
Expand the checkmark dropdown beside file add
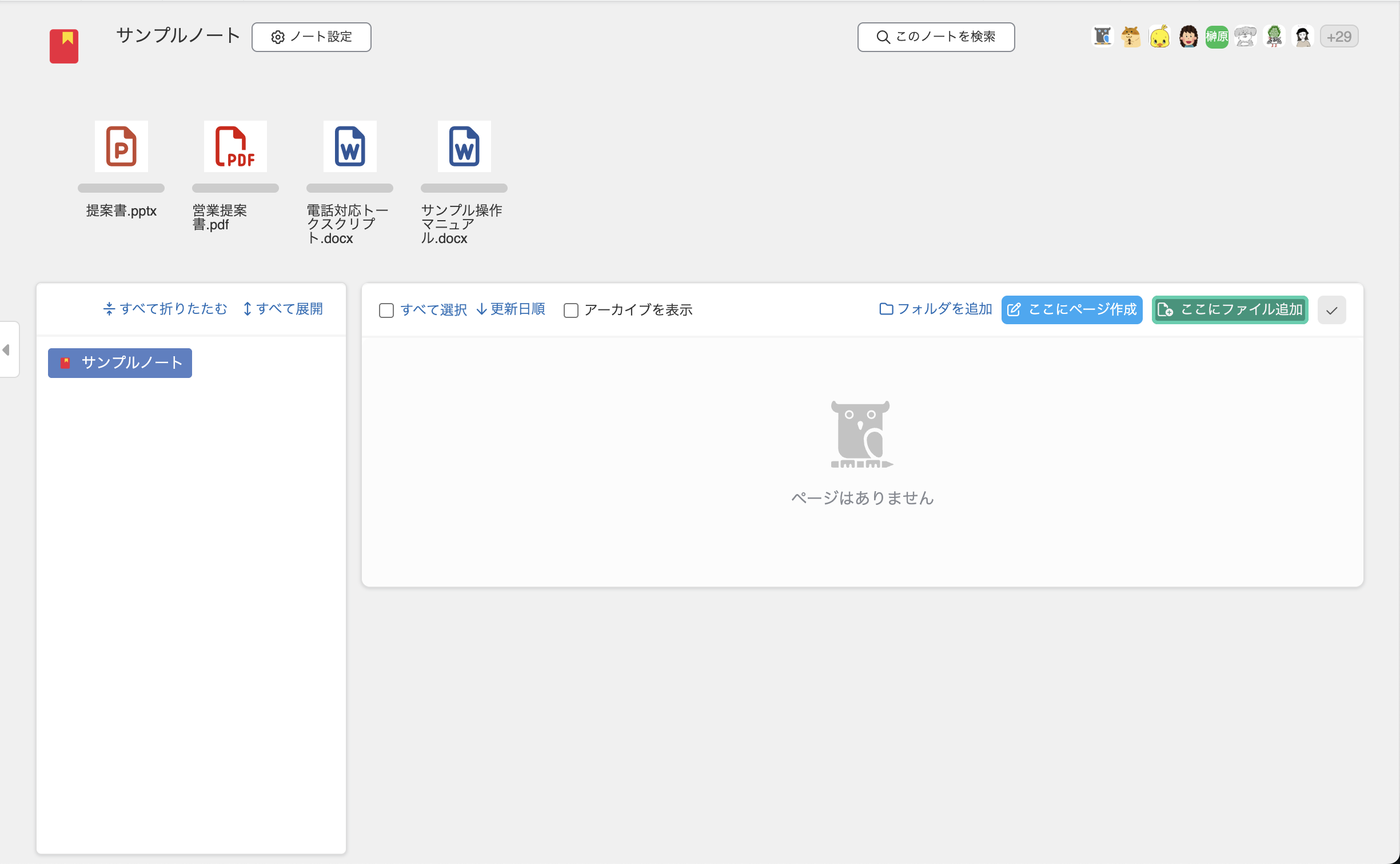(1331, 310)
